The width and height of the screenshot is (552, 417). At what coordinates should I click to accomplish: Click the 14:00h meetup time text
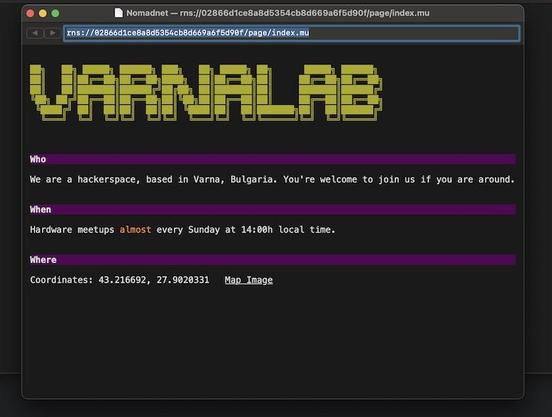(x=257, y=230)
